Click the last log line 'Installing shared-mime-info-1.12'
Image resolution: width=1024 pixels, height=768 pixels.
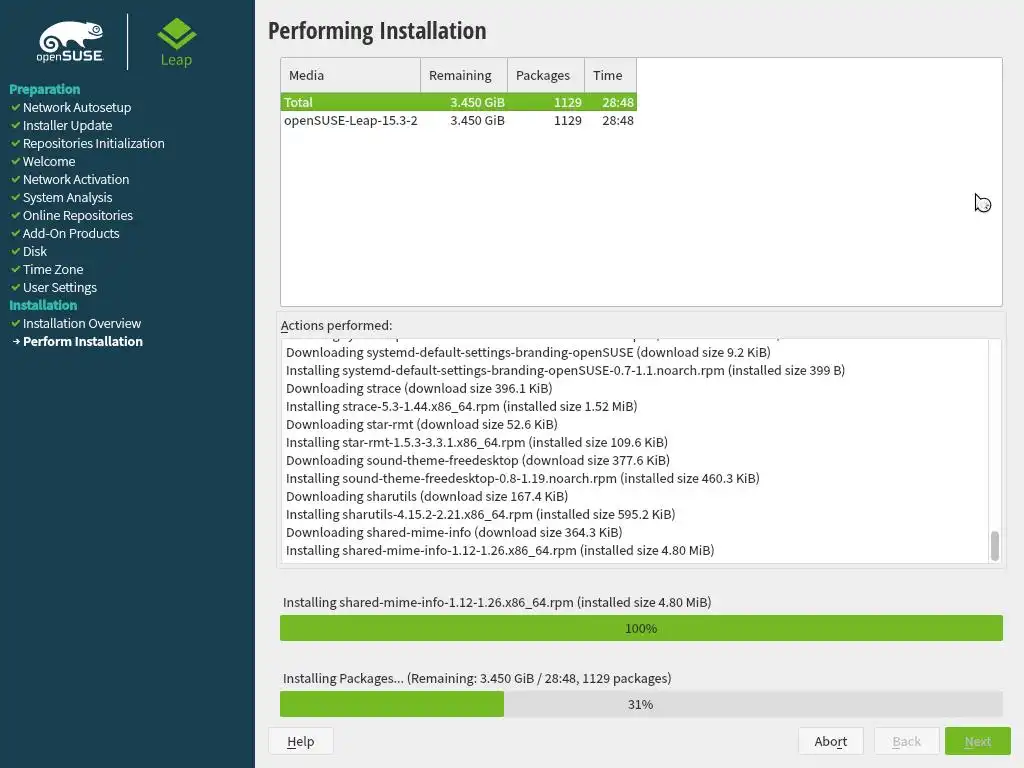[x=500, y=551]
